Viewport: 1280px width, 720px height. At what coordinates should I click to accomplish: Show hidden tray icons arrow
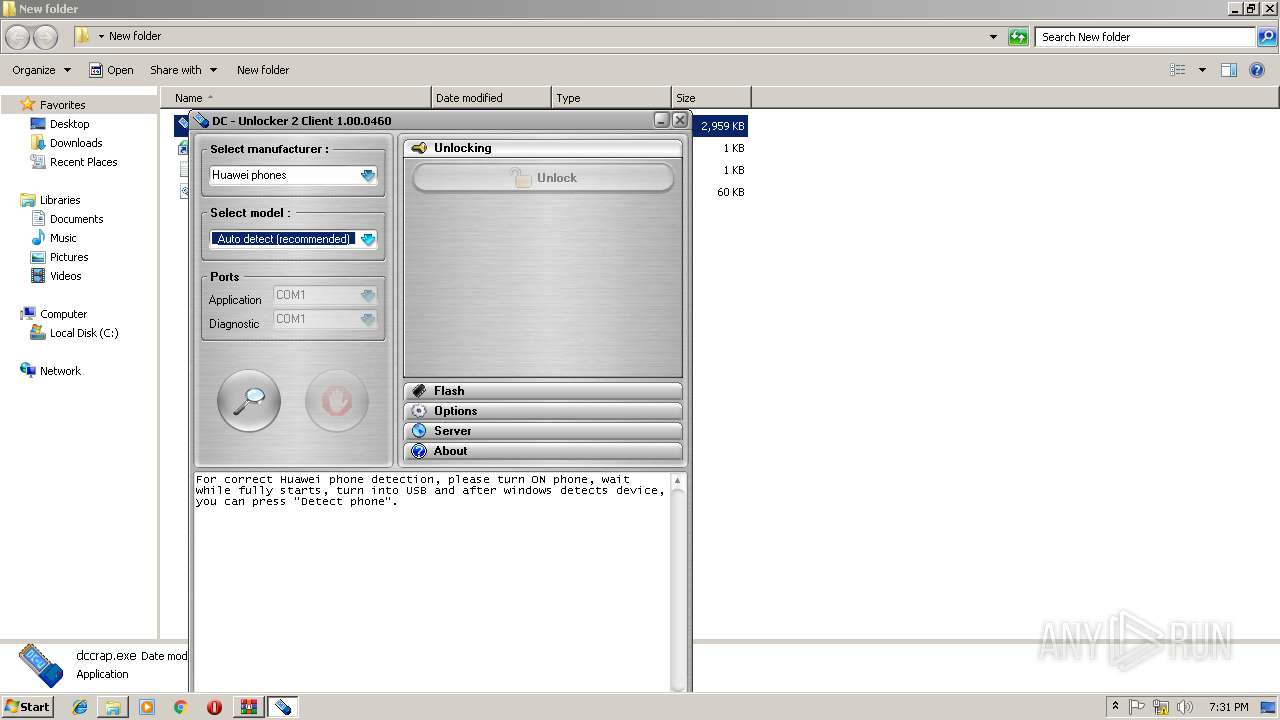point(1115,707)
